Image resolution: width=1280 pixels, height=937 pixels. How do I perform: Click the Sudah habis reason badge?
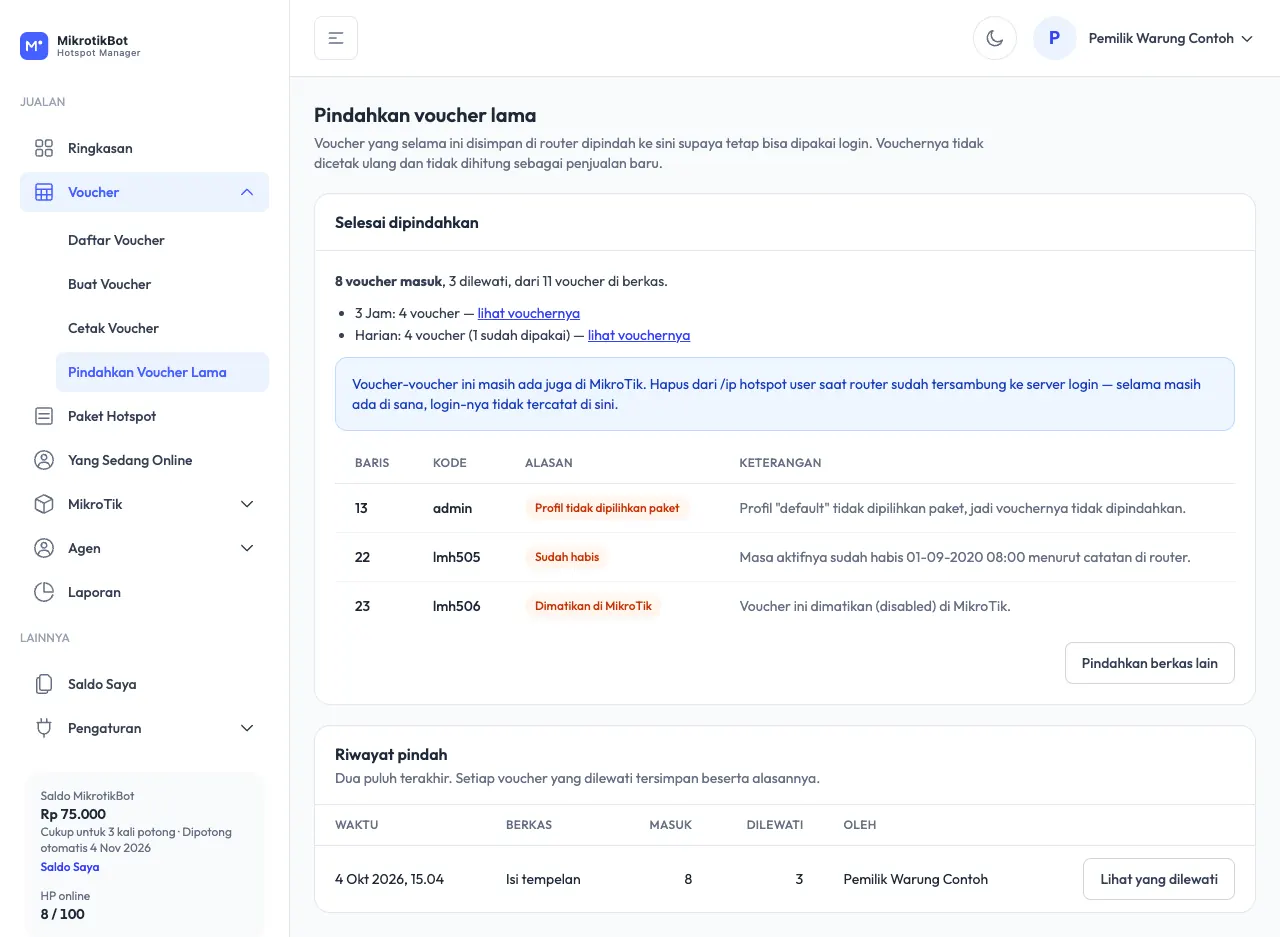(567, 557)
